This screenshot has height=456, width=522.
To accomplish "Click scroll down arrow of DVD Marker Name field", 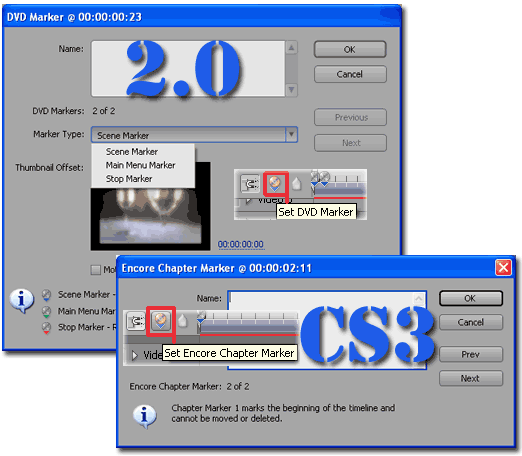I will pyautogui.click(x=291, y=90).
